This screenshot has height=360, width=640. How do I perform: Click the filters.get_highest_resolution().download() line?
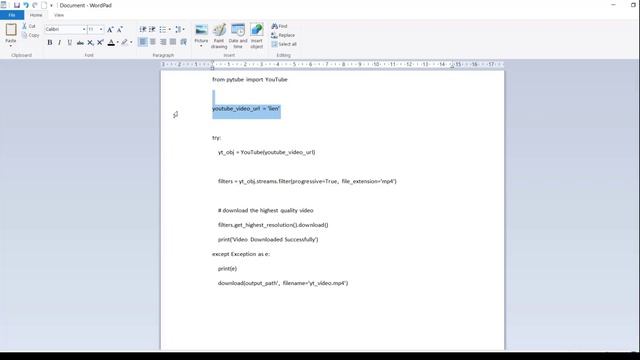pyautogui.click(x=273, y=225)
